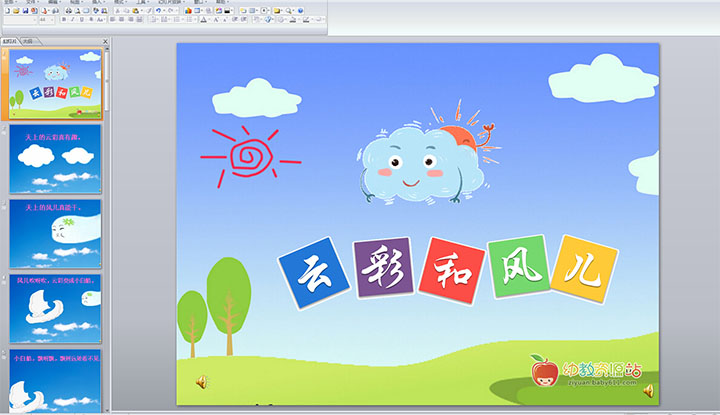This screenshot has height=415, width=720.
Task: Open the Redo history dropdown arrow
Action: pyautogui.click(x=176, y=11)
